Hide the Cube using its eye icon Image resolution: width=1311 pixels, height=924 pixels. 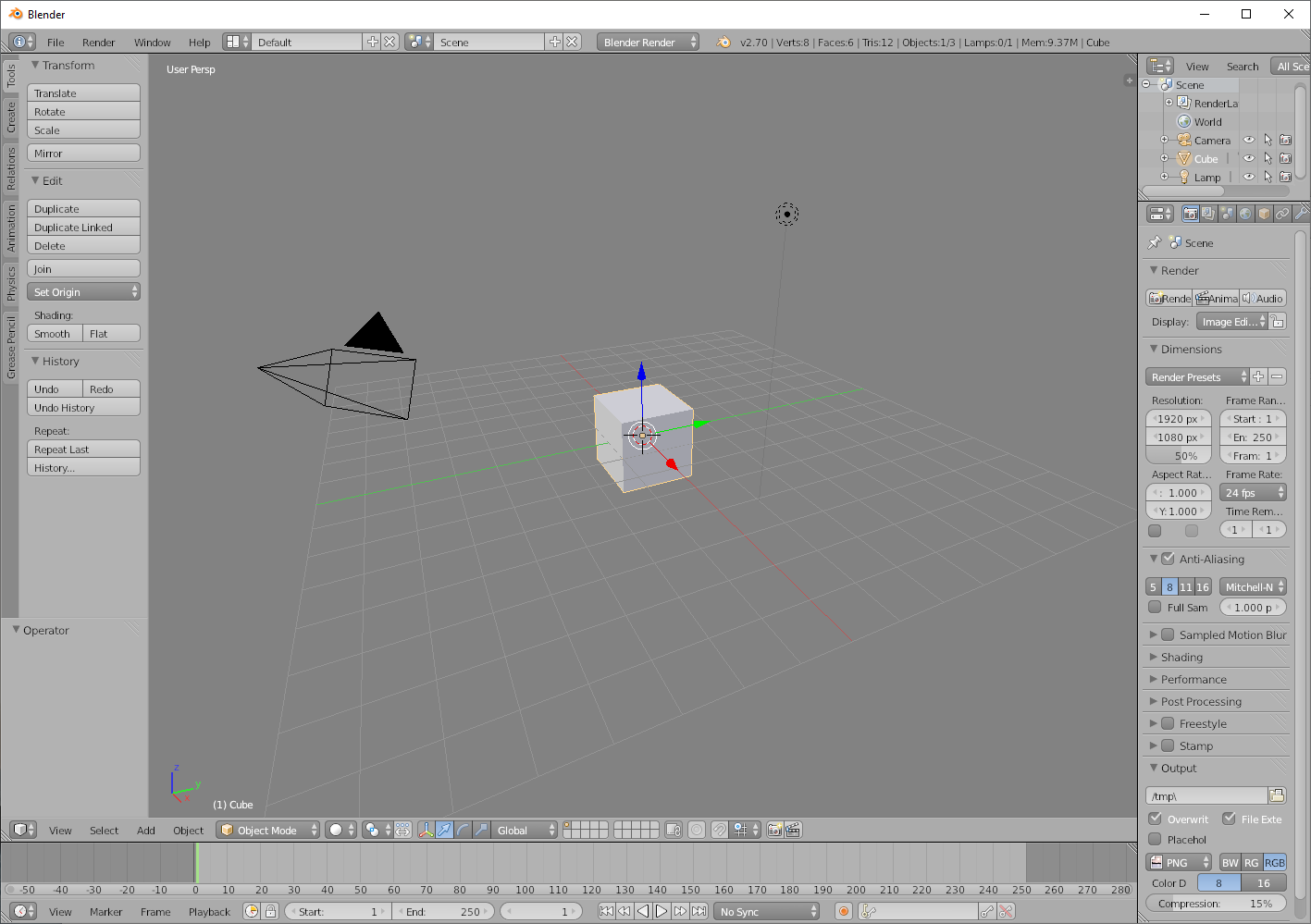pos(1249,158)
